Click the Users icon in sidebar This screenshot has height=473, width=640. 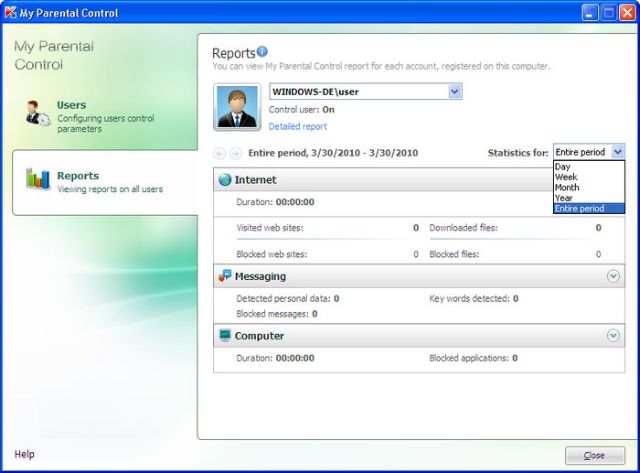coord(38,114)
